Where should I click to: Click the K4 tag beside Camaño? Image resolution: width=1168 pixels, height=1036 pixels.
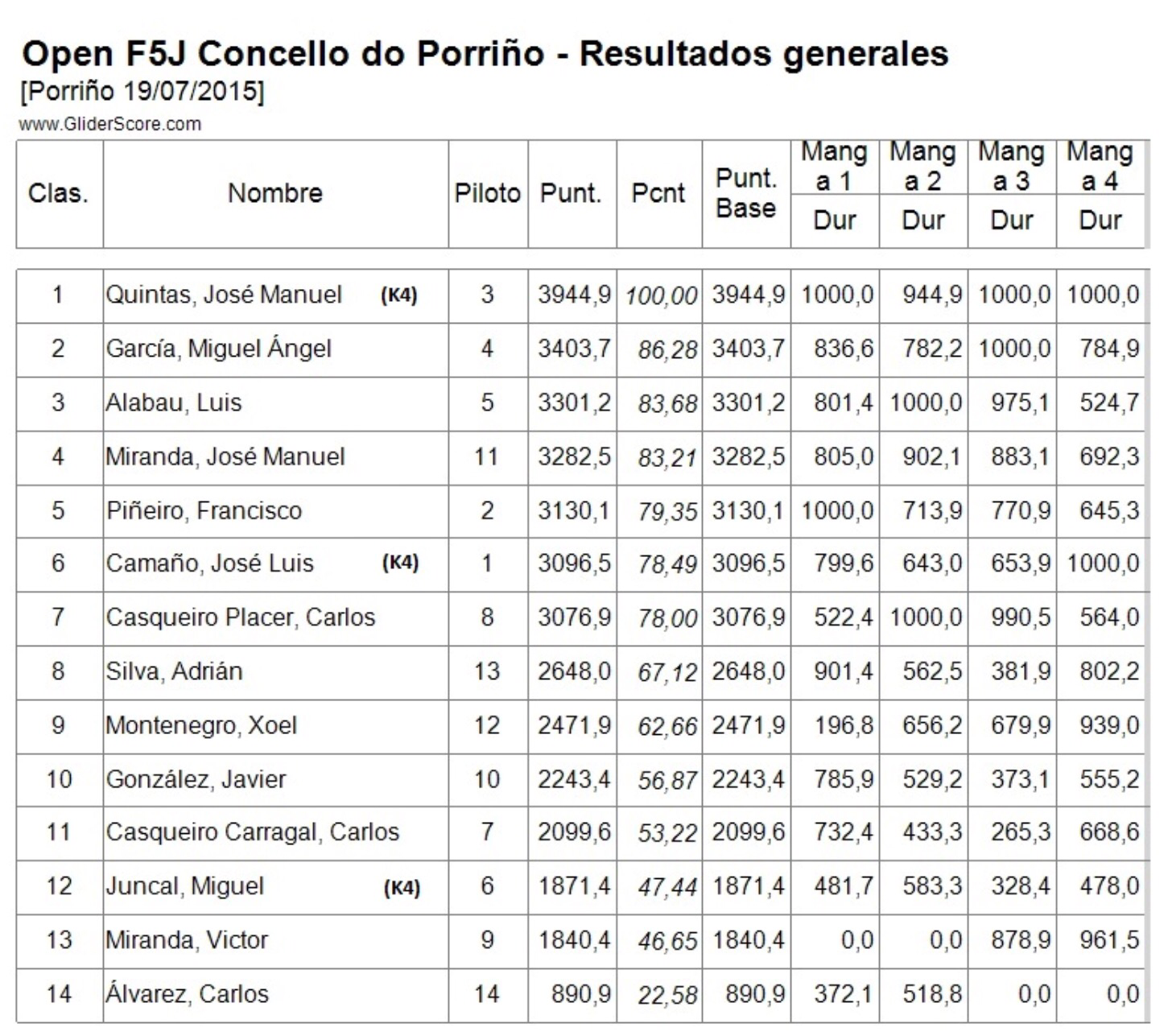400,563
